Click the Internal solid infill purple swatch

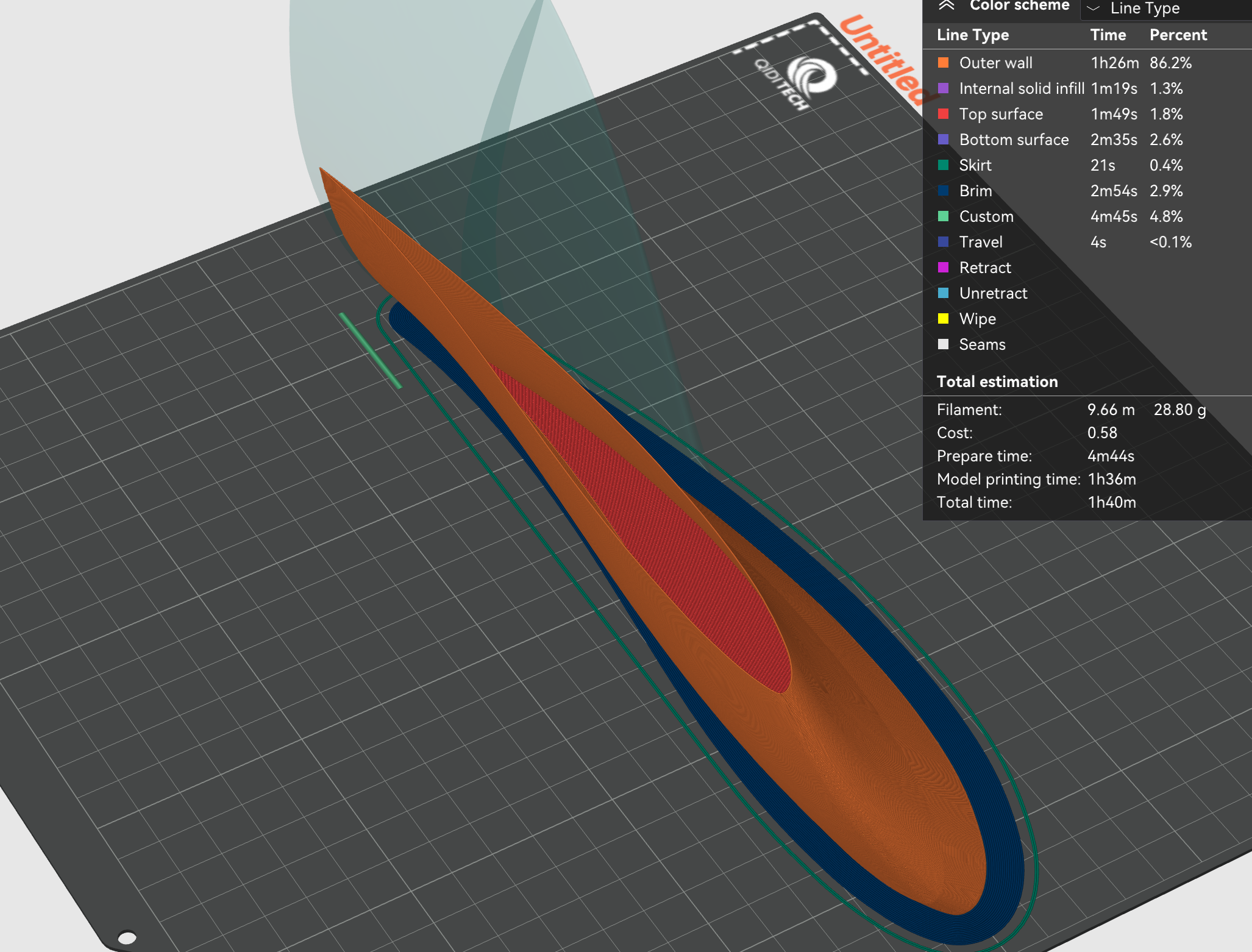point(944,88)
